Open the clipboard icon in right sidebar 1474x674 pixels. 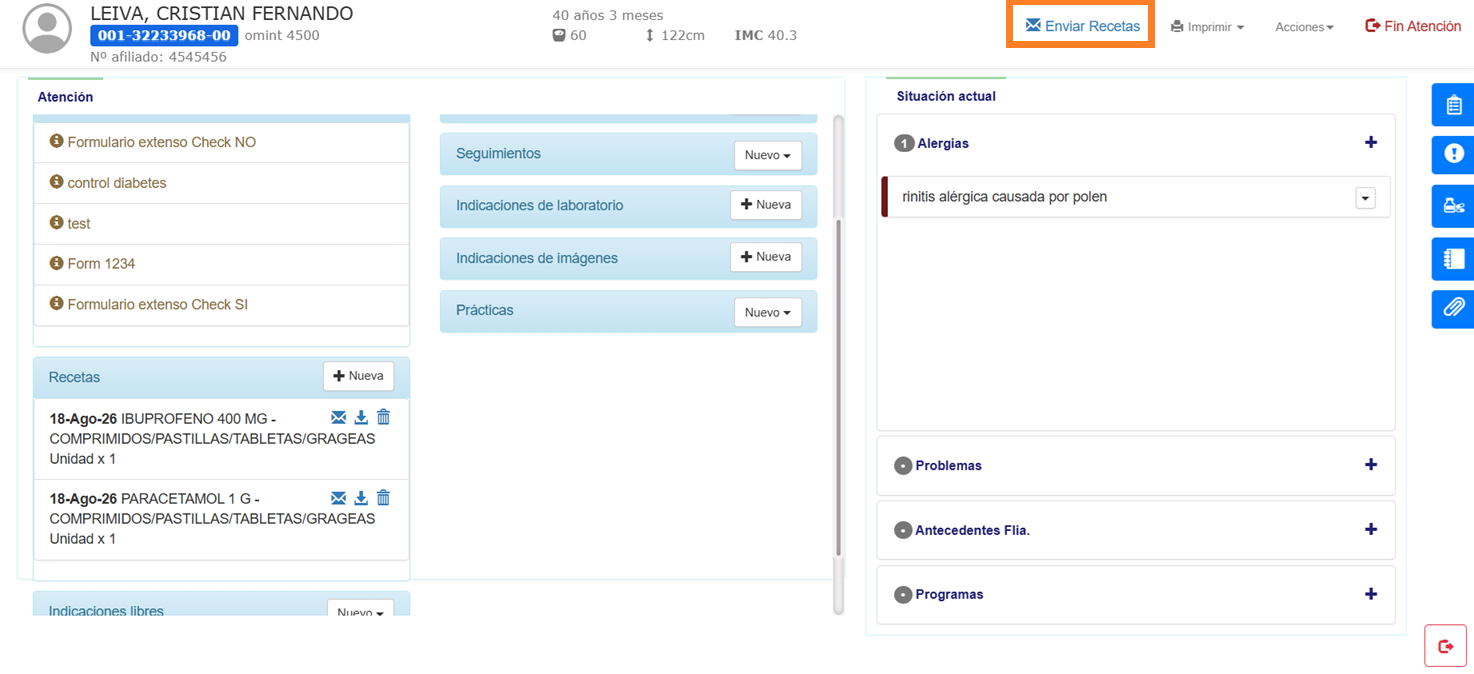point(1453,105)
